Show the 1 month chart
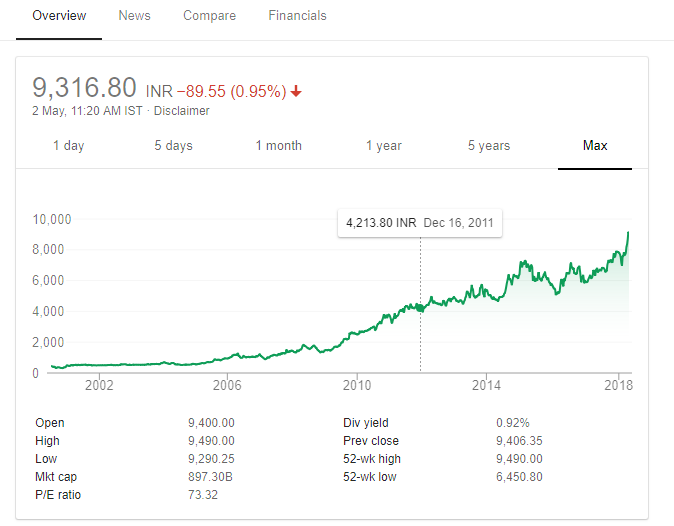 click(x=278, y=146)
